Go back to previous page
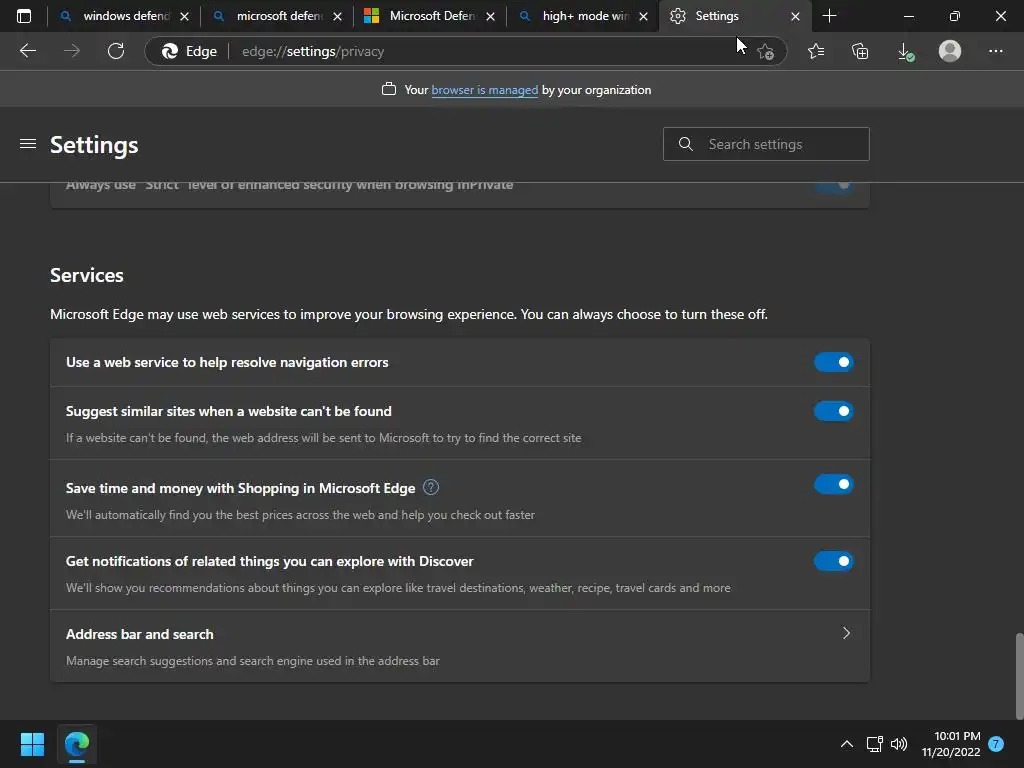The width and height of the screenshot is (1024, 768). point(27,51)
